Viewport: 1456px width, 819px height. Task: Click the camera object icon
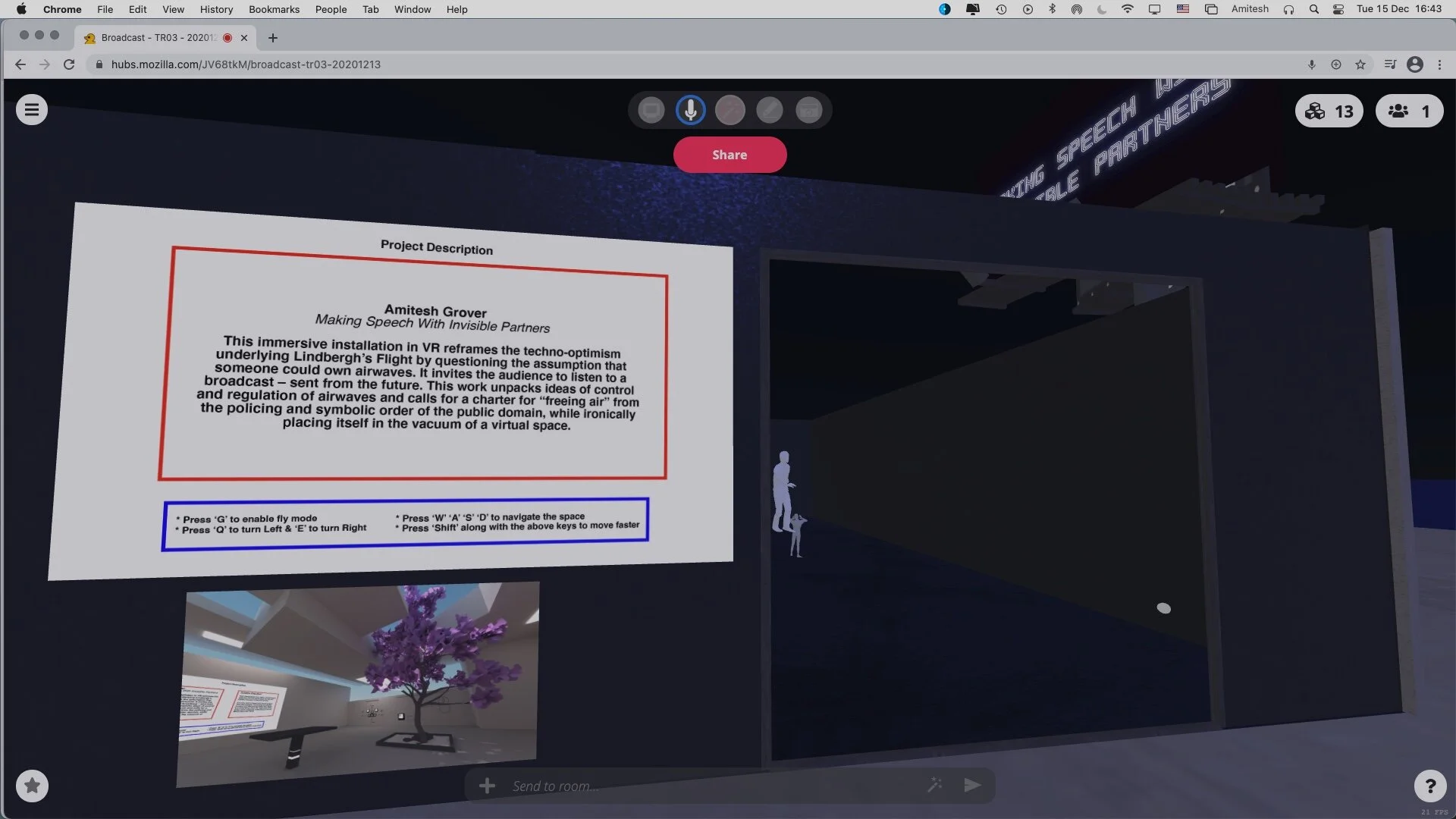808,111
